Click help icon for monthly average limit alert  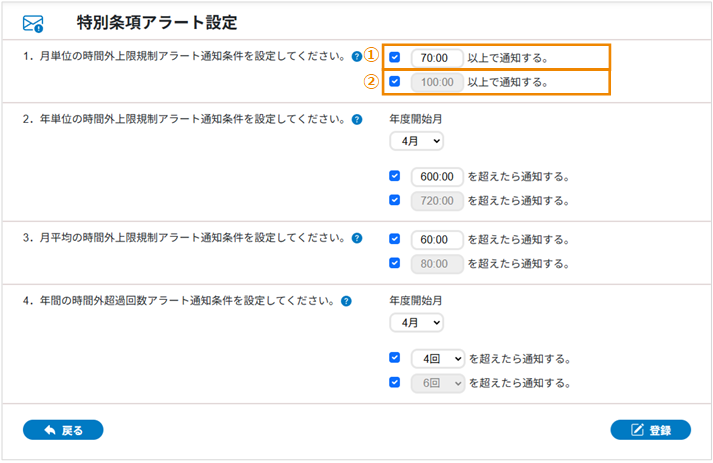[x=357, y=239]
